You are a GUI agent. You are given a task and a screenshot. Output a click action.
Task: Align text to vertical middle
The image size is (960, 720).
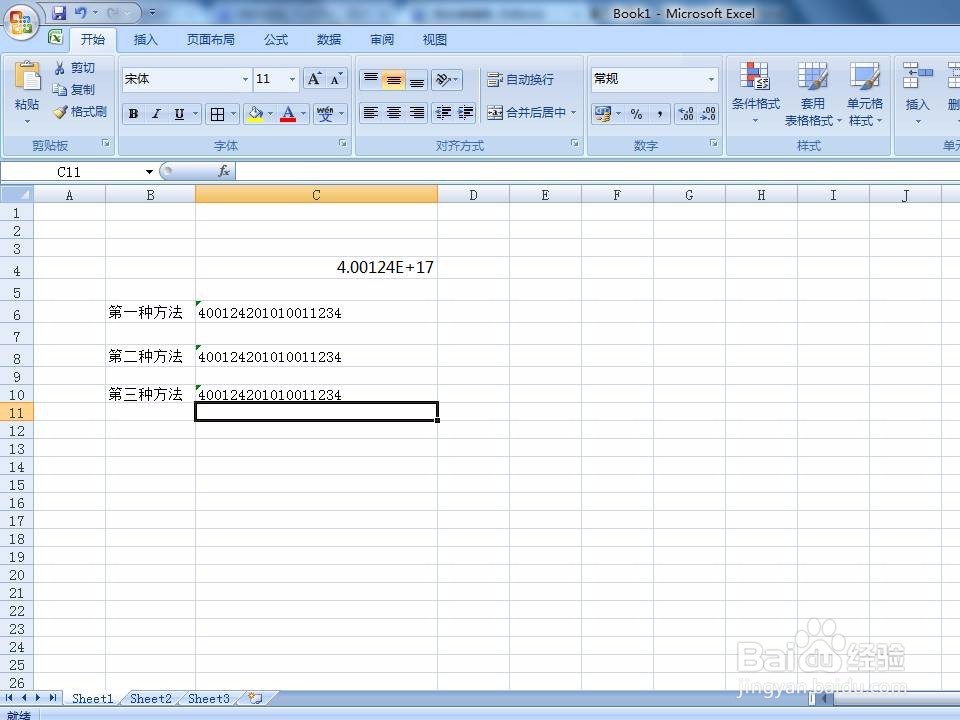tap(394, 79)
